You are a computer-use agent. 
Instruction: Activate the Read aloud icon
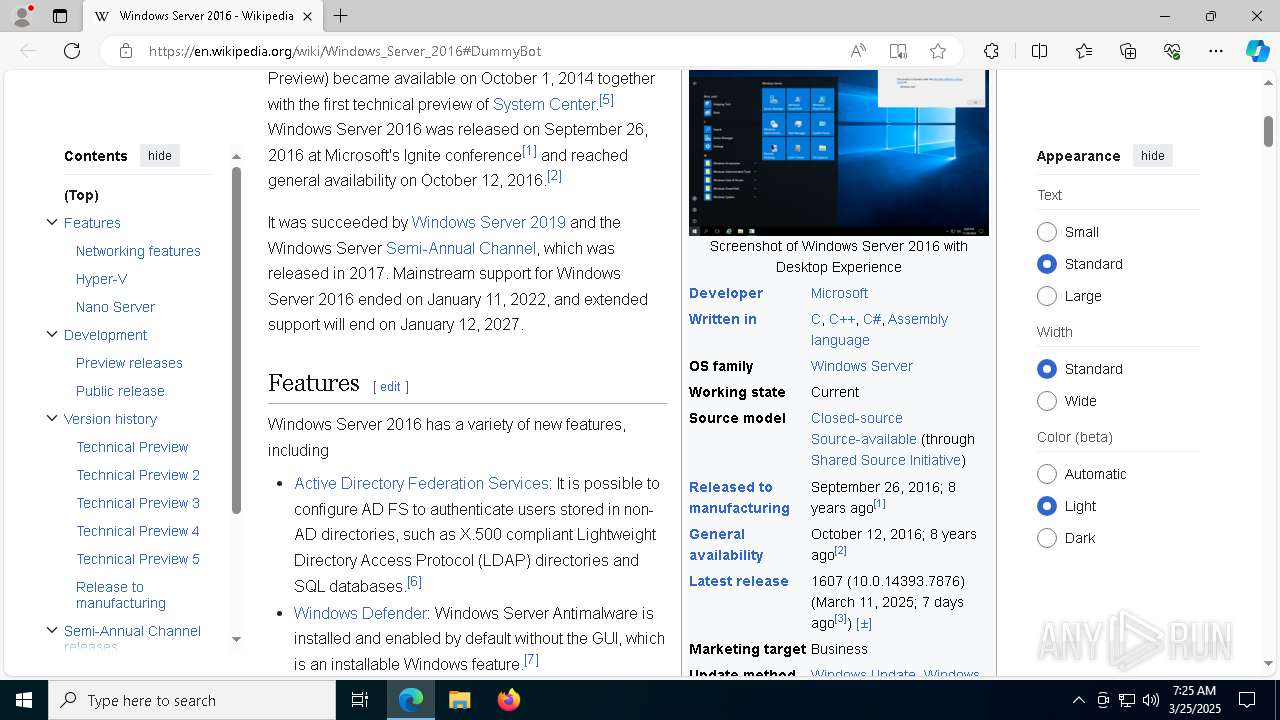[x=858, y=51]
